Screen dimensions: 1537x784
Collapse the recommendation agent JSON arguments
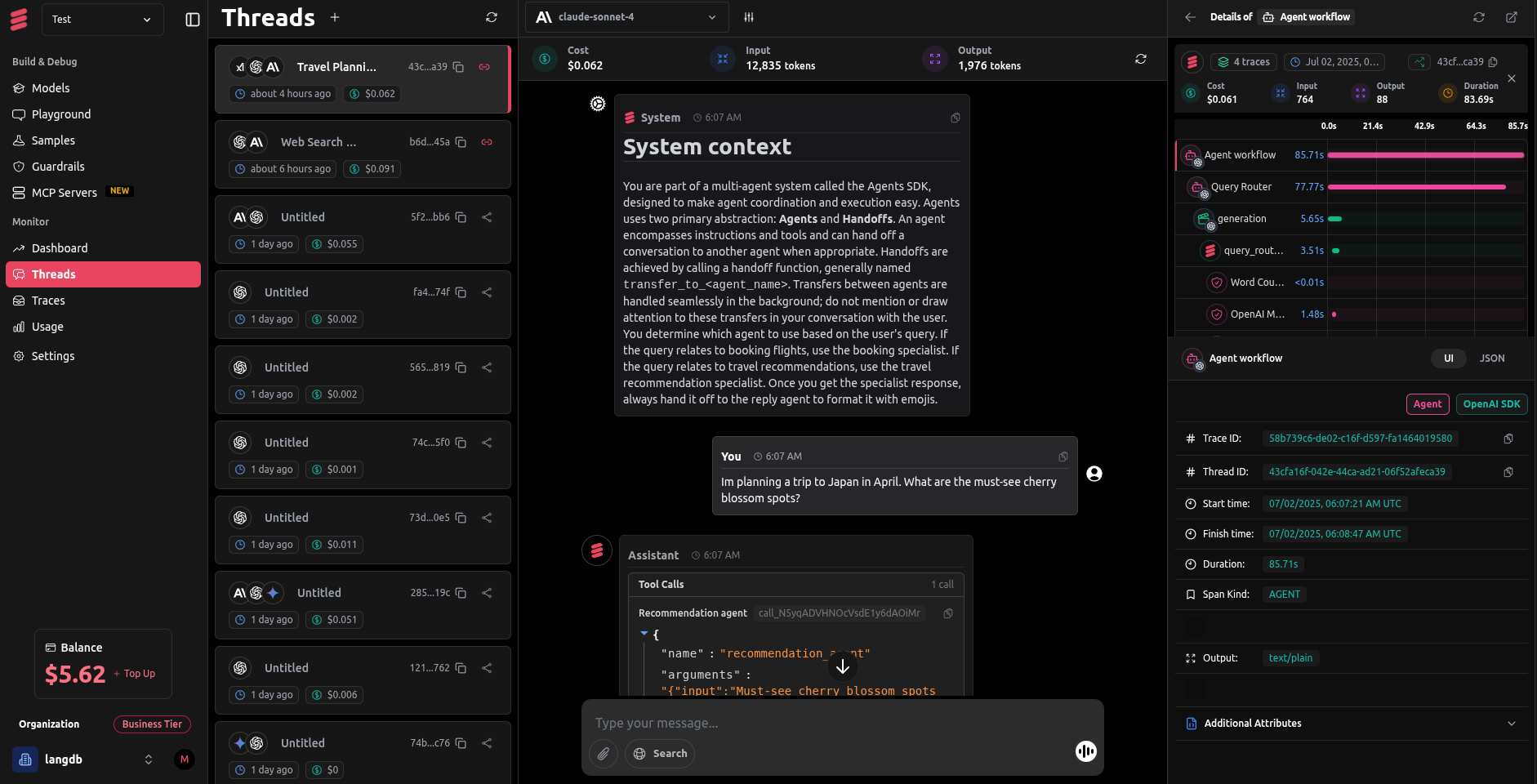point(644,635)
